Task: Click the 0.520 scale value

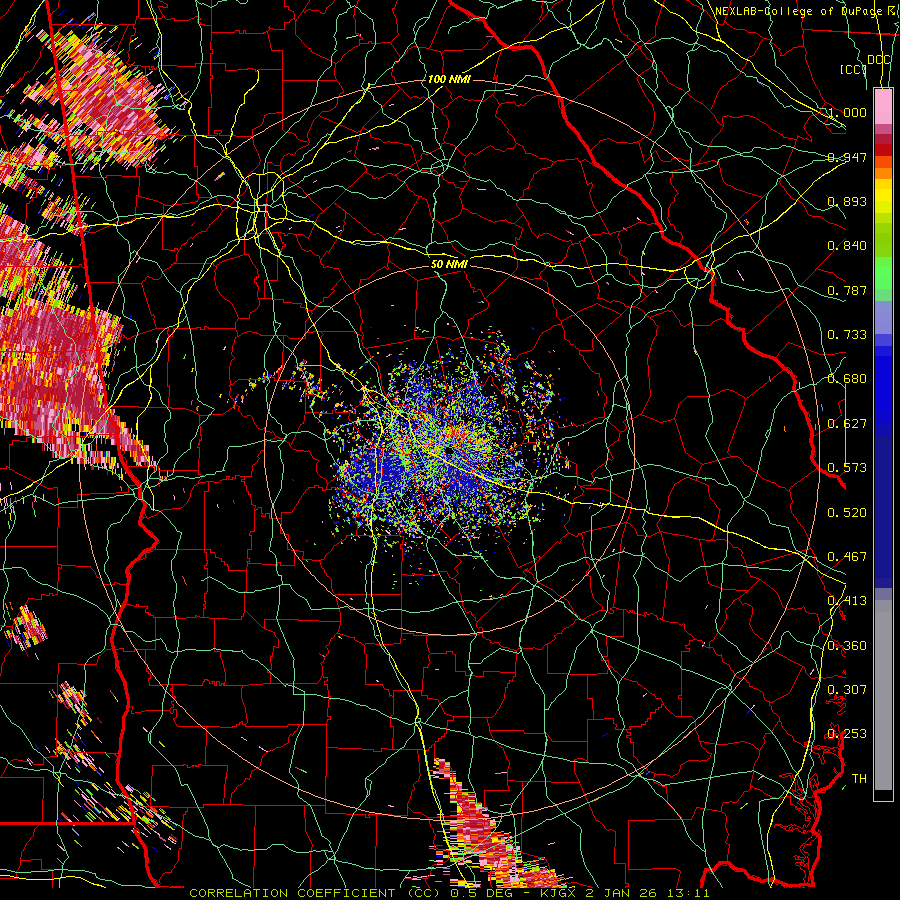Action: coord(847,512)
